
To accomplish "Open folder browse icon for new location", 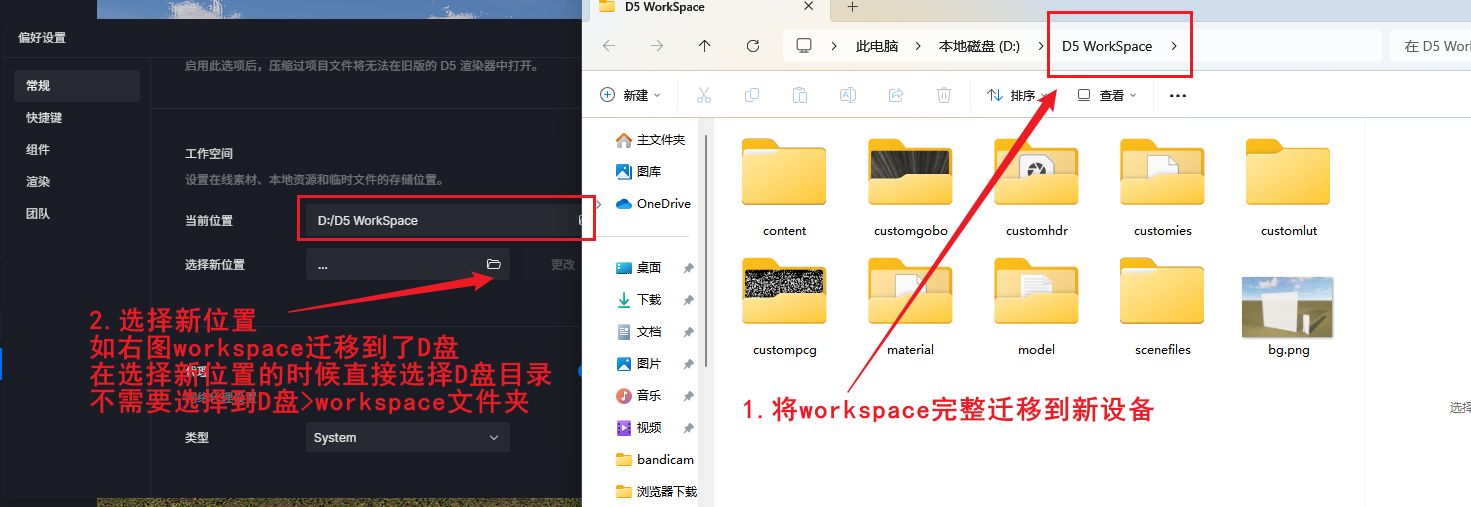I will point(493,264).
